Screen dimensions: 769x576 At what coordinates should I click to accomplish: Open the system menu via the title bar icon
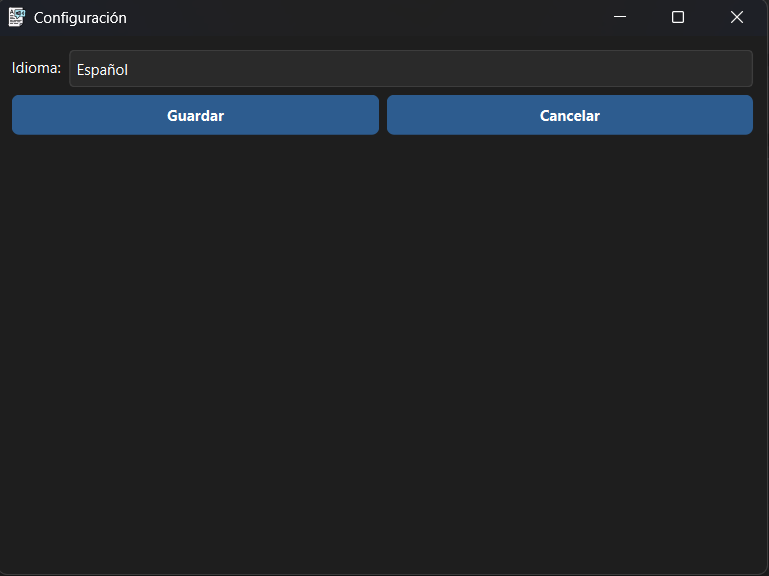tap(16, 17)
